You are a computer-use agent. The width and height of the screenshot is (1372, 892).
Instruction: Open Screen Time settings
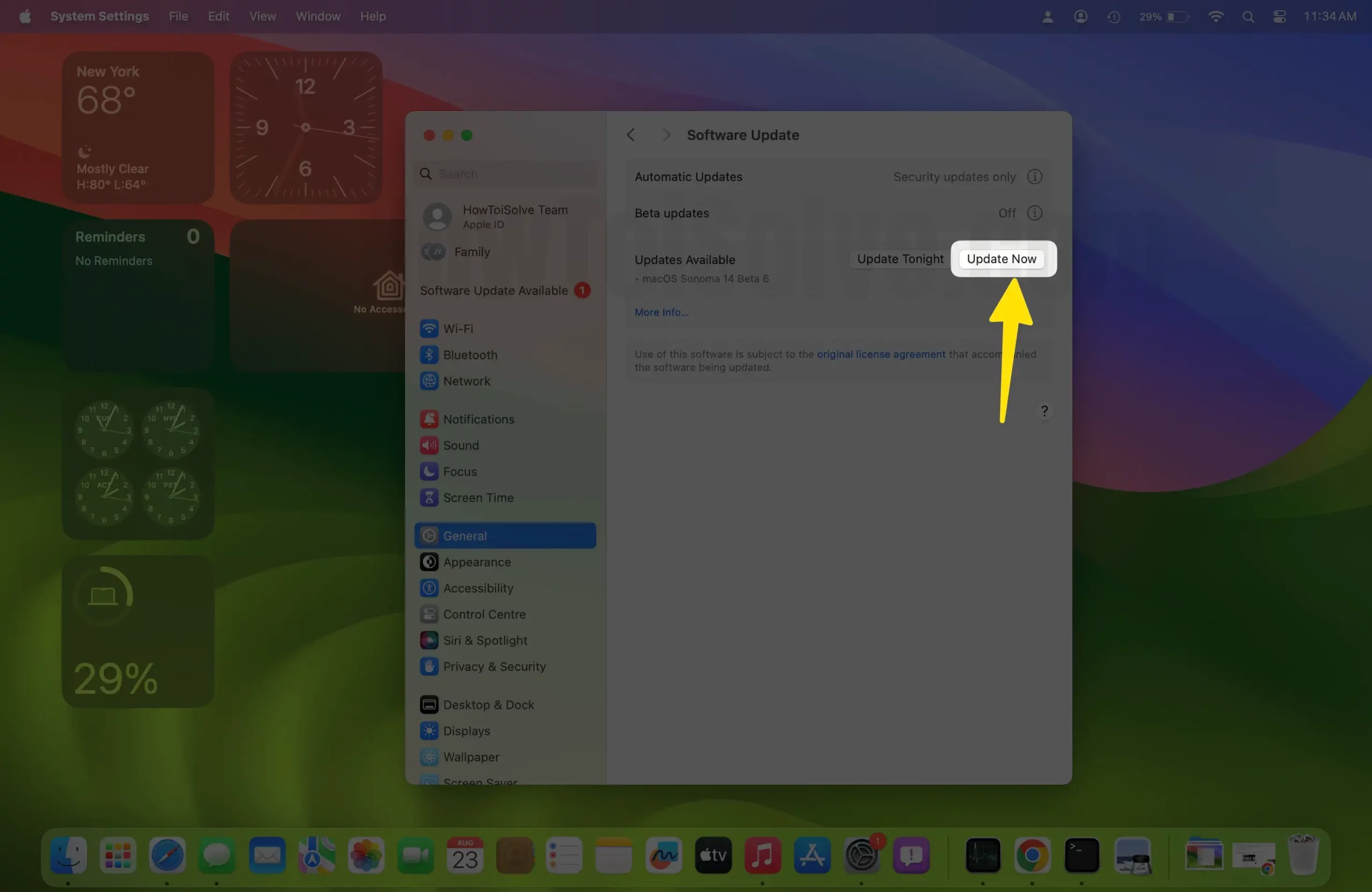[505, 497]
